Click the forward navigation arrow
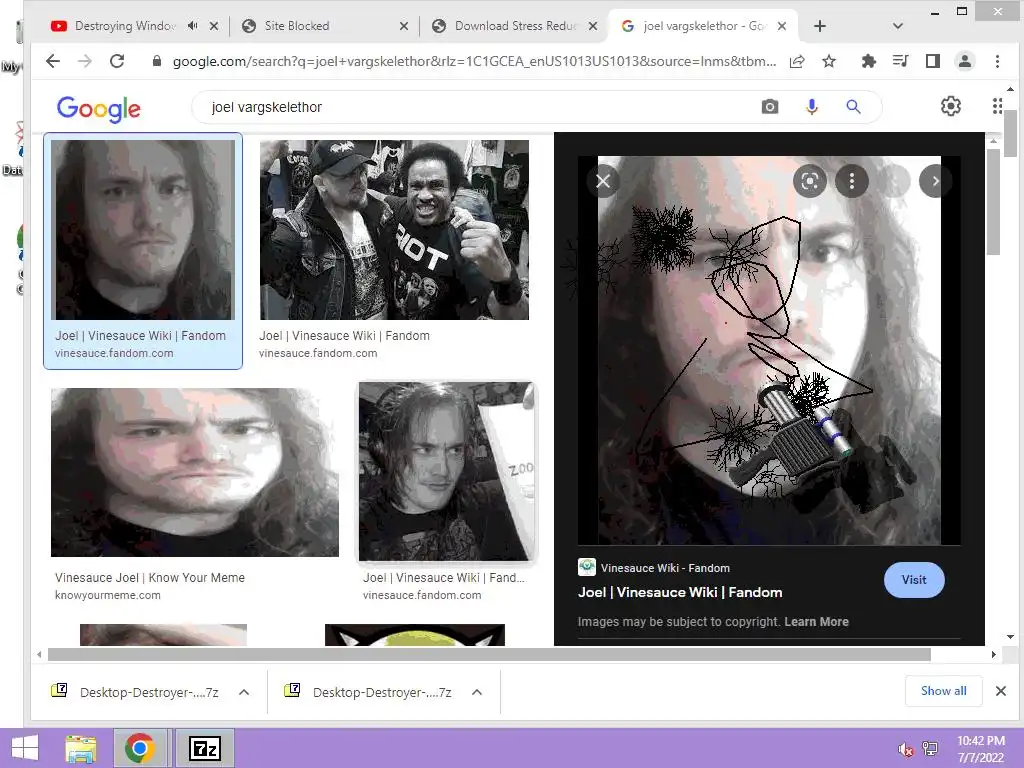Image resolution: width=1024 pixels, height=768 pixels. point(85,61)
